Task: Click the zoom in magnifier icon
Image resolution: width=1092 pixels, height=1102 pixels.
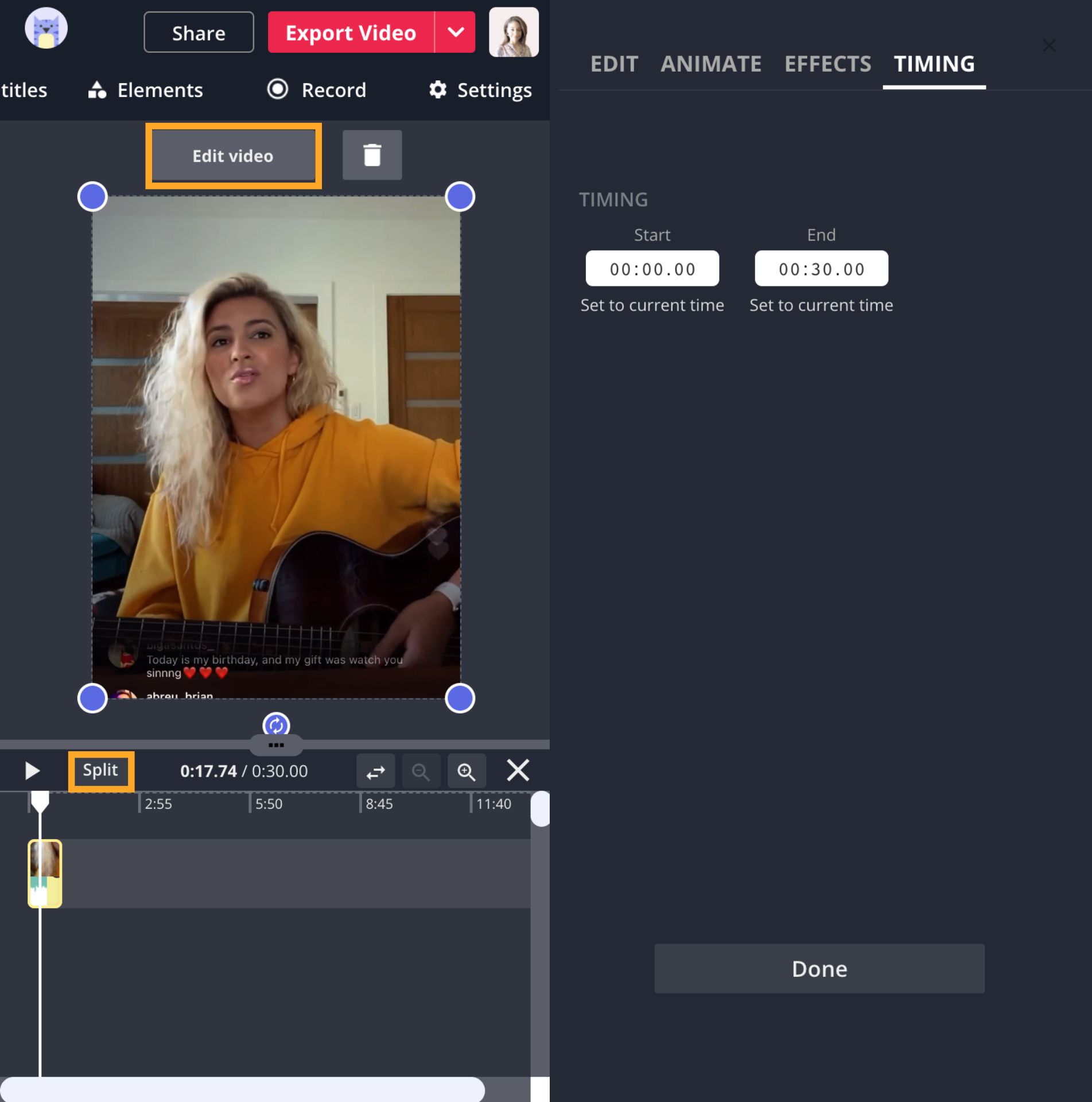Action: pos(466,771)
